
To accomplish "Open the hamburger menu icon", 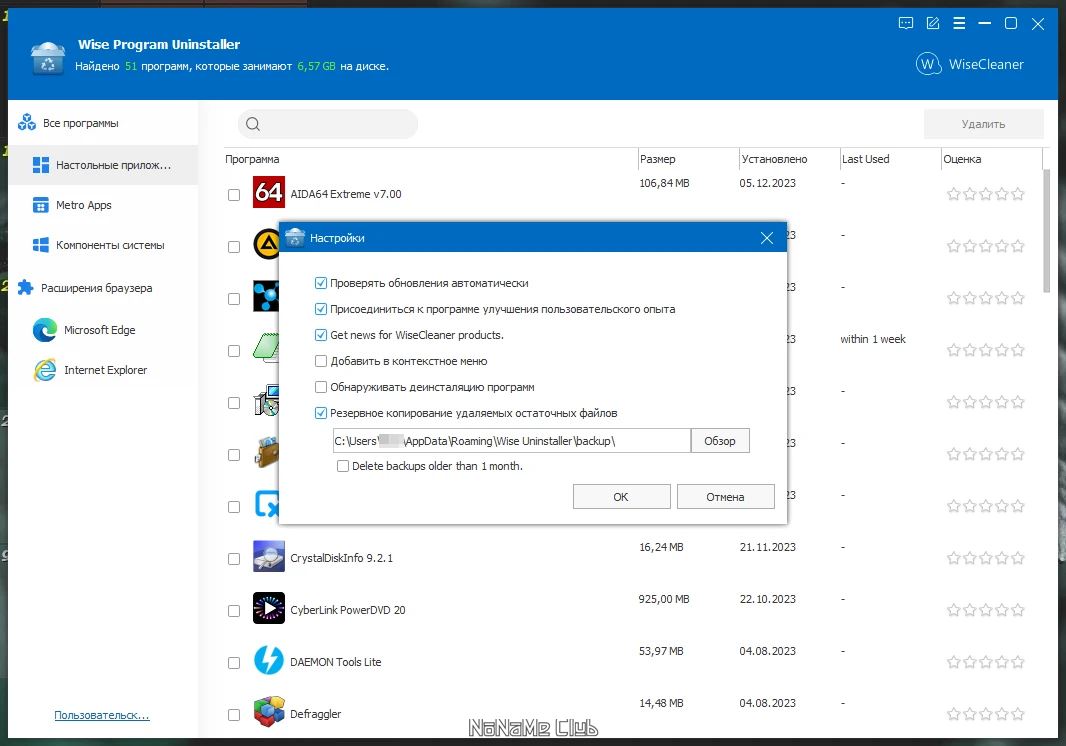I will [x=959, y=24].
